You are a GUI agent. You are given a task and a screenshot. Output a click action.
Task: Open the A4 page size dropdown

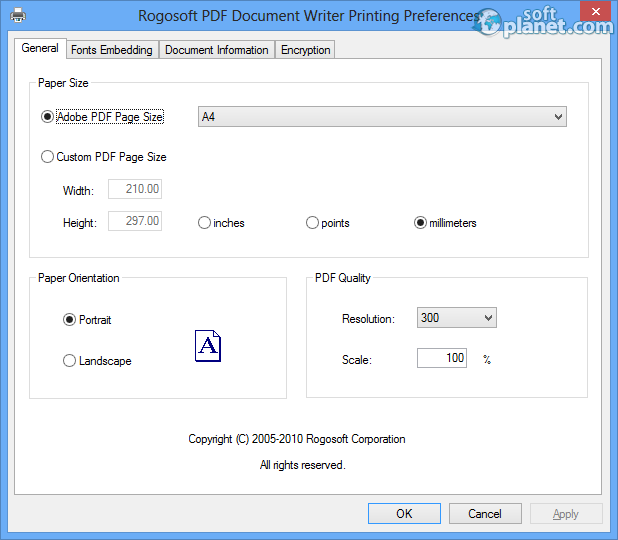point(382,117)
